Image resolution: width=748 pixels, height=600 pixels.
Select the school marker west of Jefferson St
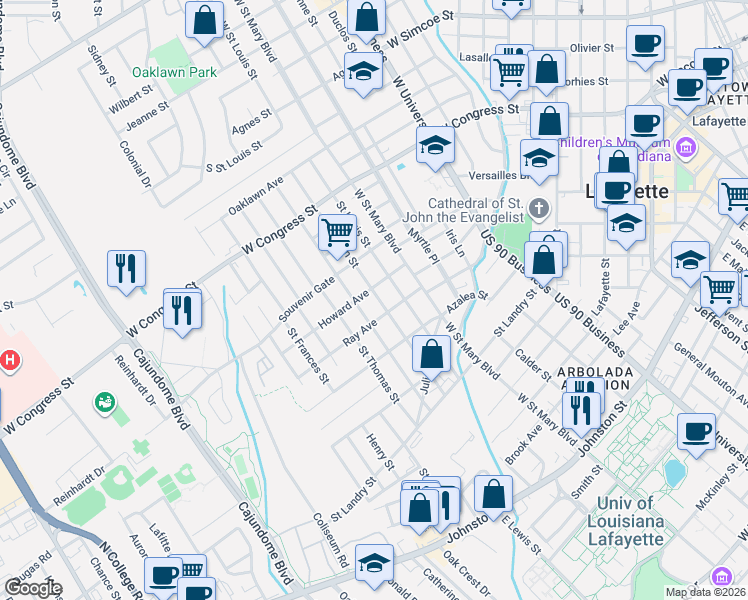[690, 262]
